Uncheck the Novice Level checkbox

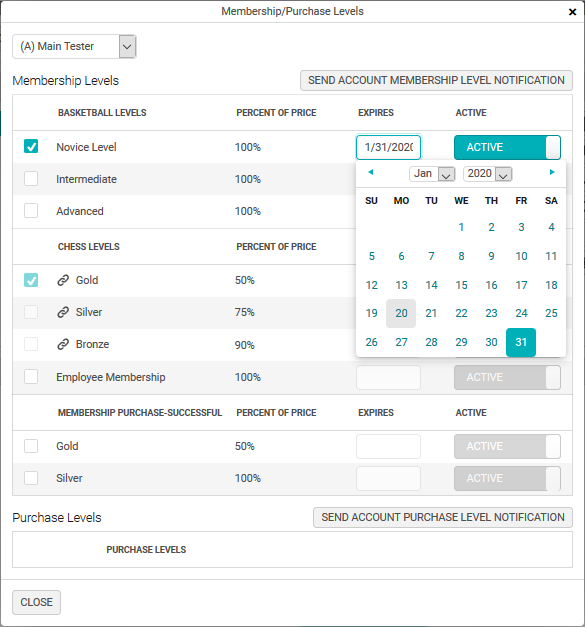[x=31, y=146]
